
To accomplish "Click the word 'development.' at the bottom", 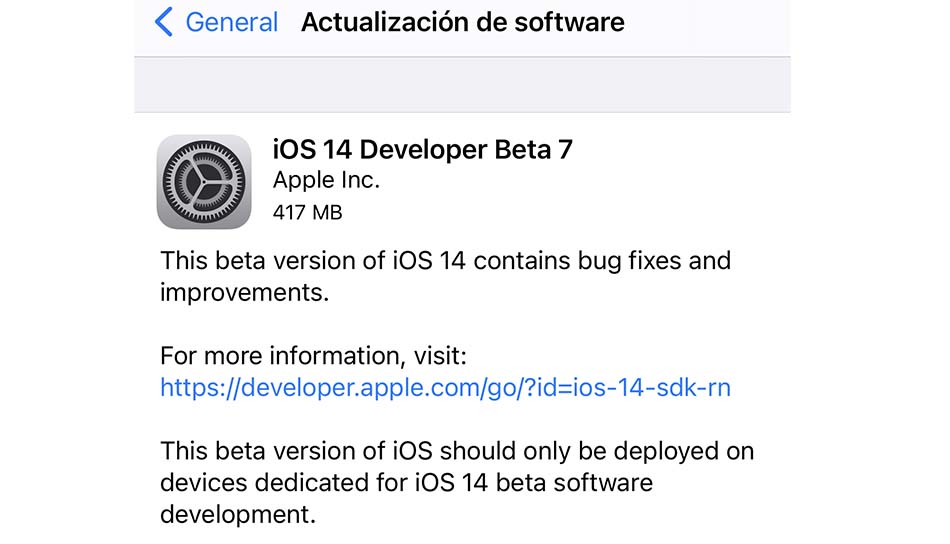I will coord(238,515).
